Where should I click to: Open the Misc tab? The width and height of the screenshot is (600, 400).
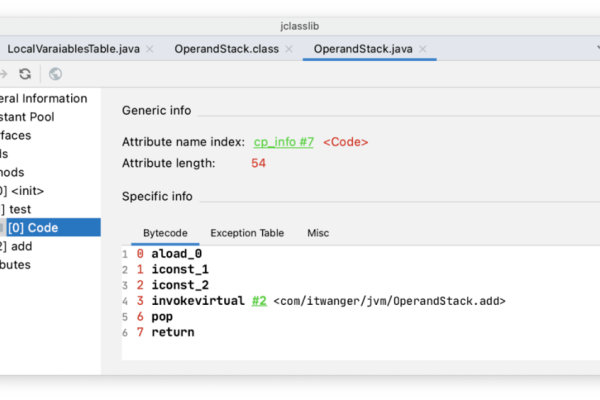click(318, 233)
